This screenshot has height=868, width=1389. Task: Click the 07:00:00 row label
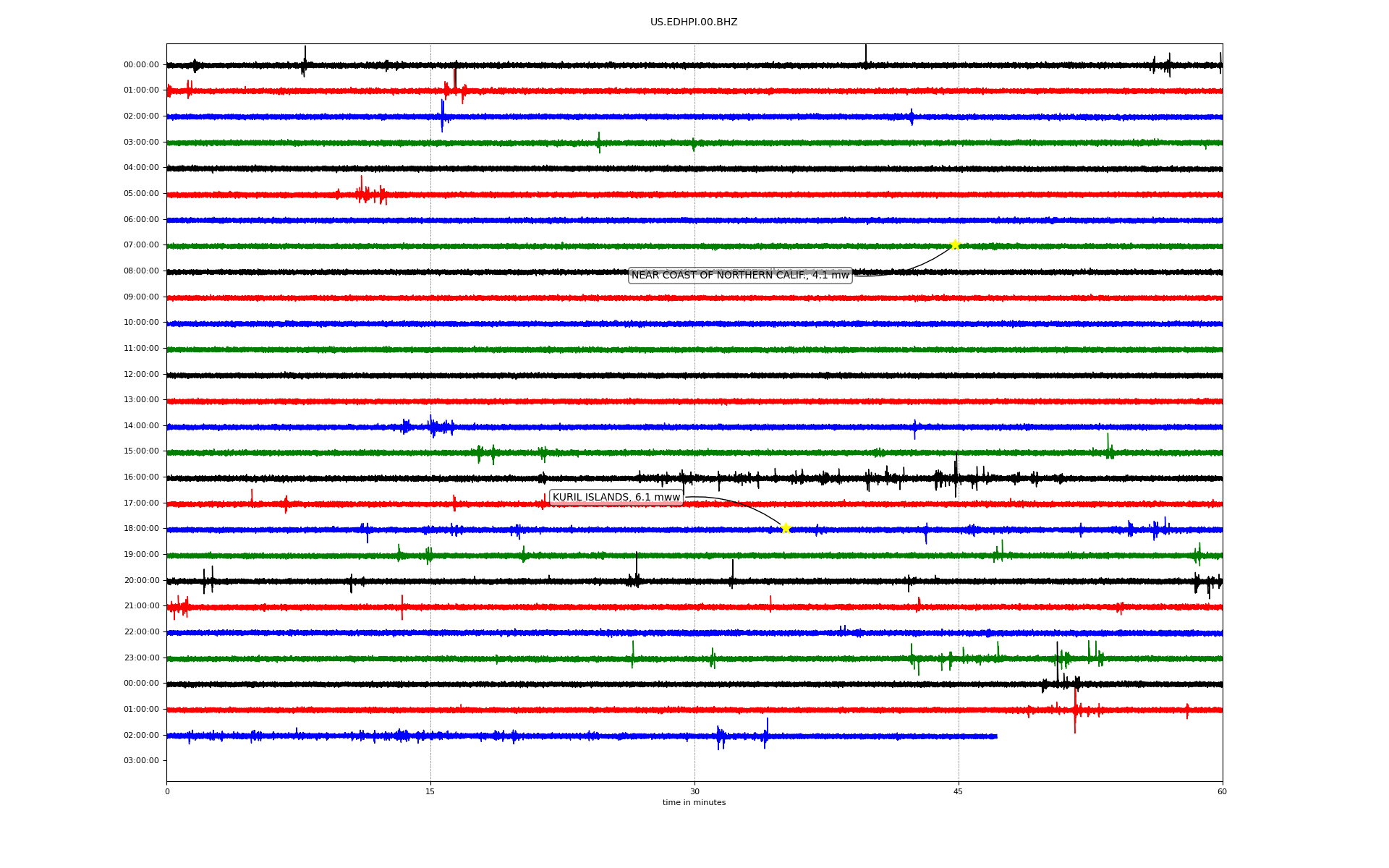pyautogui.click(x=141, y=245)
